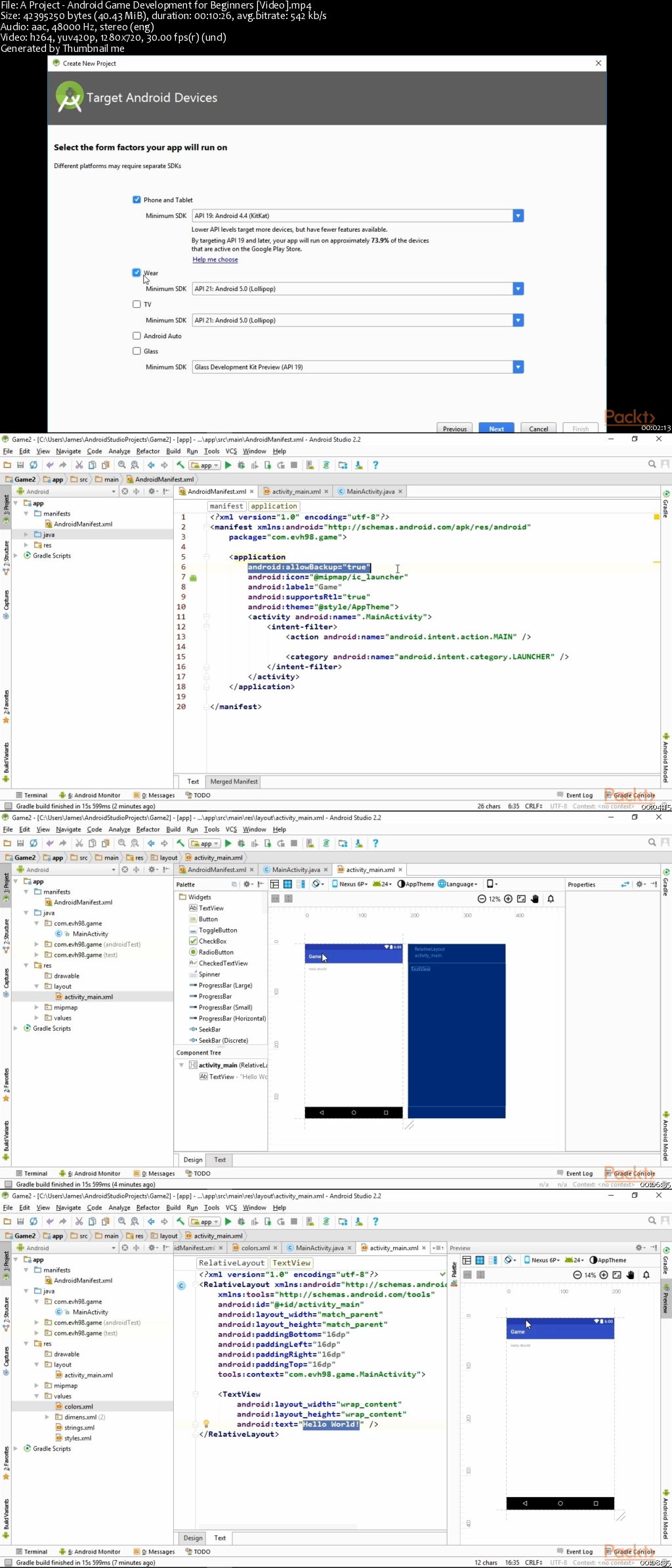Open the Language dropdown in the design editor
The image size is (672, 1568).
458,884
